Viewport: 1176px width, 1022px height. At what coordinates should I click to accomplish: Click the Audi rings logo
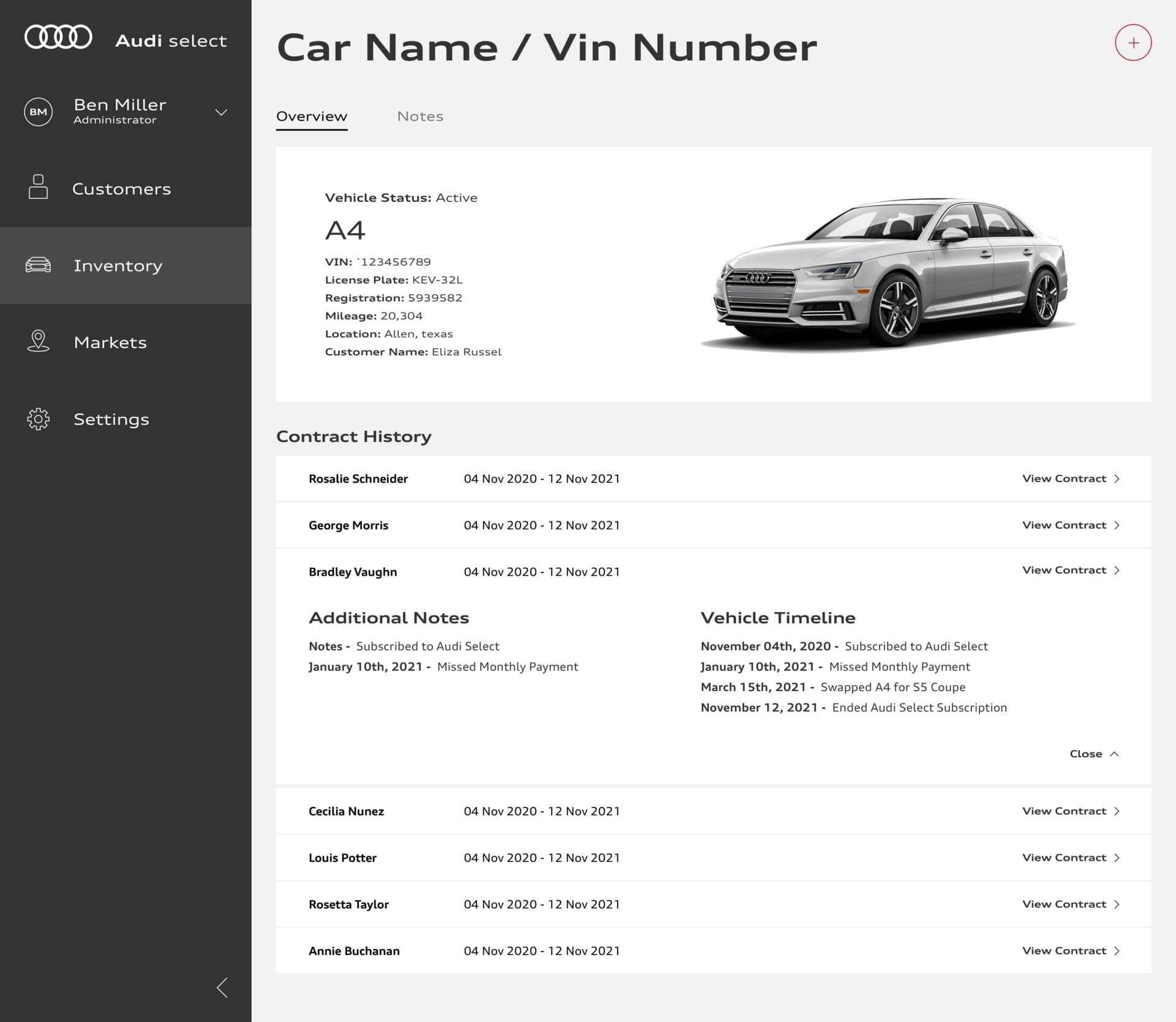tap(58, 36)
